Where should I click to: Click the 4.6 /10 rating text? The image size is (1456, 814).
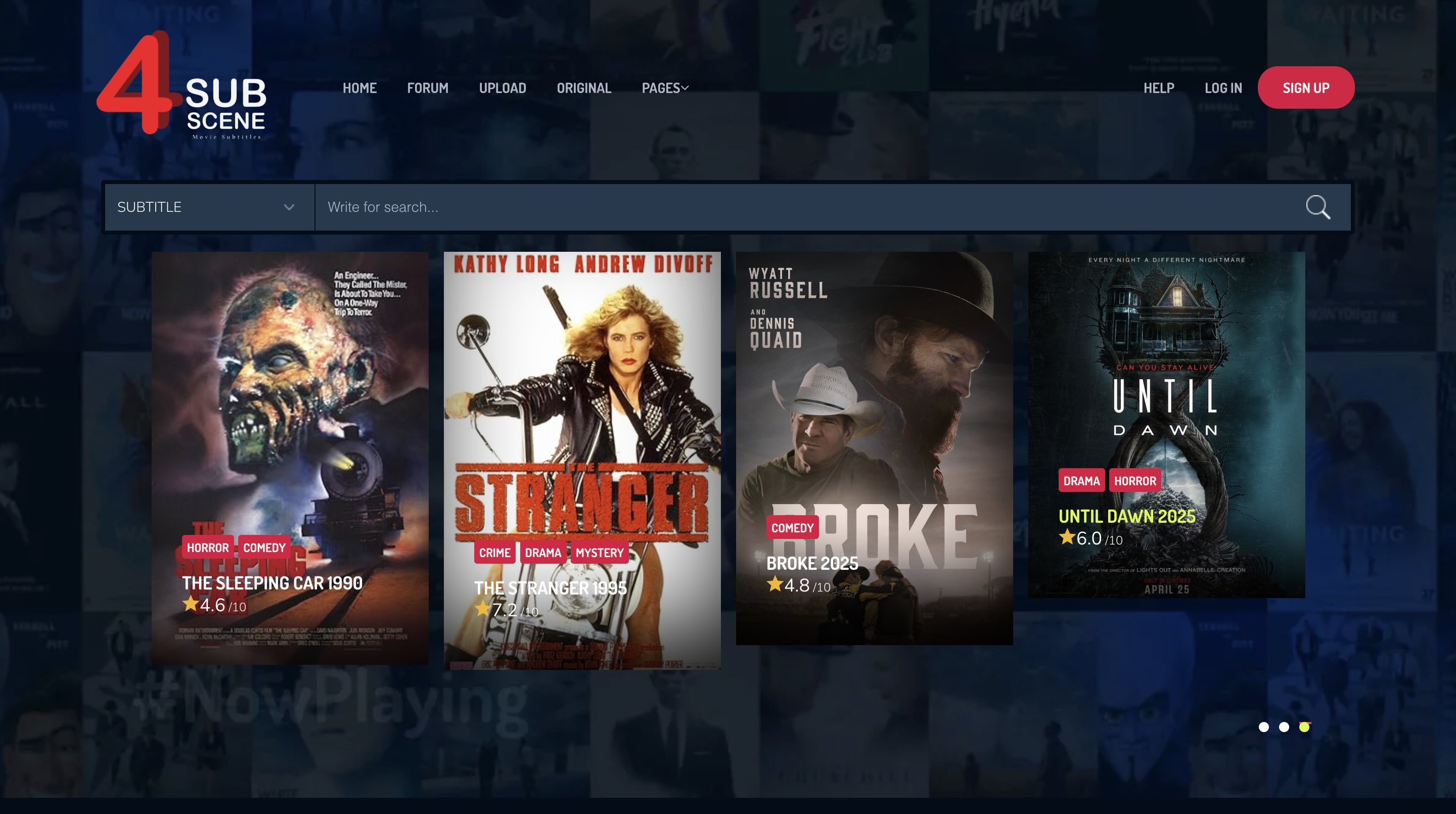[x=222, y=605]
